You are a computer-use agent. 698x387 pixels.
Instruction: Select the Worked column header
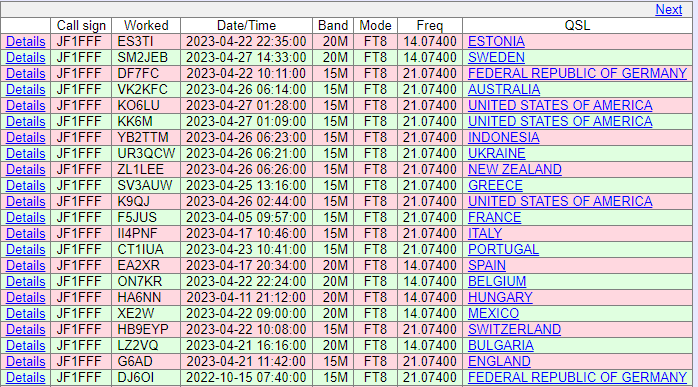coord(146,25)
